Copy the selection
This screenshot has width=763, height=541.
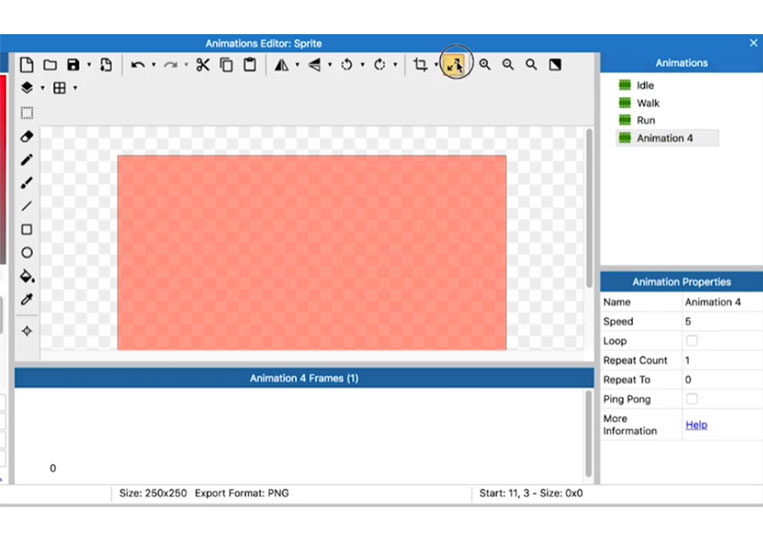point(226,64)
